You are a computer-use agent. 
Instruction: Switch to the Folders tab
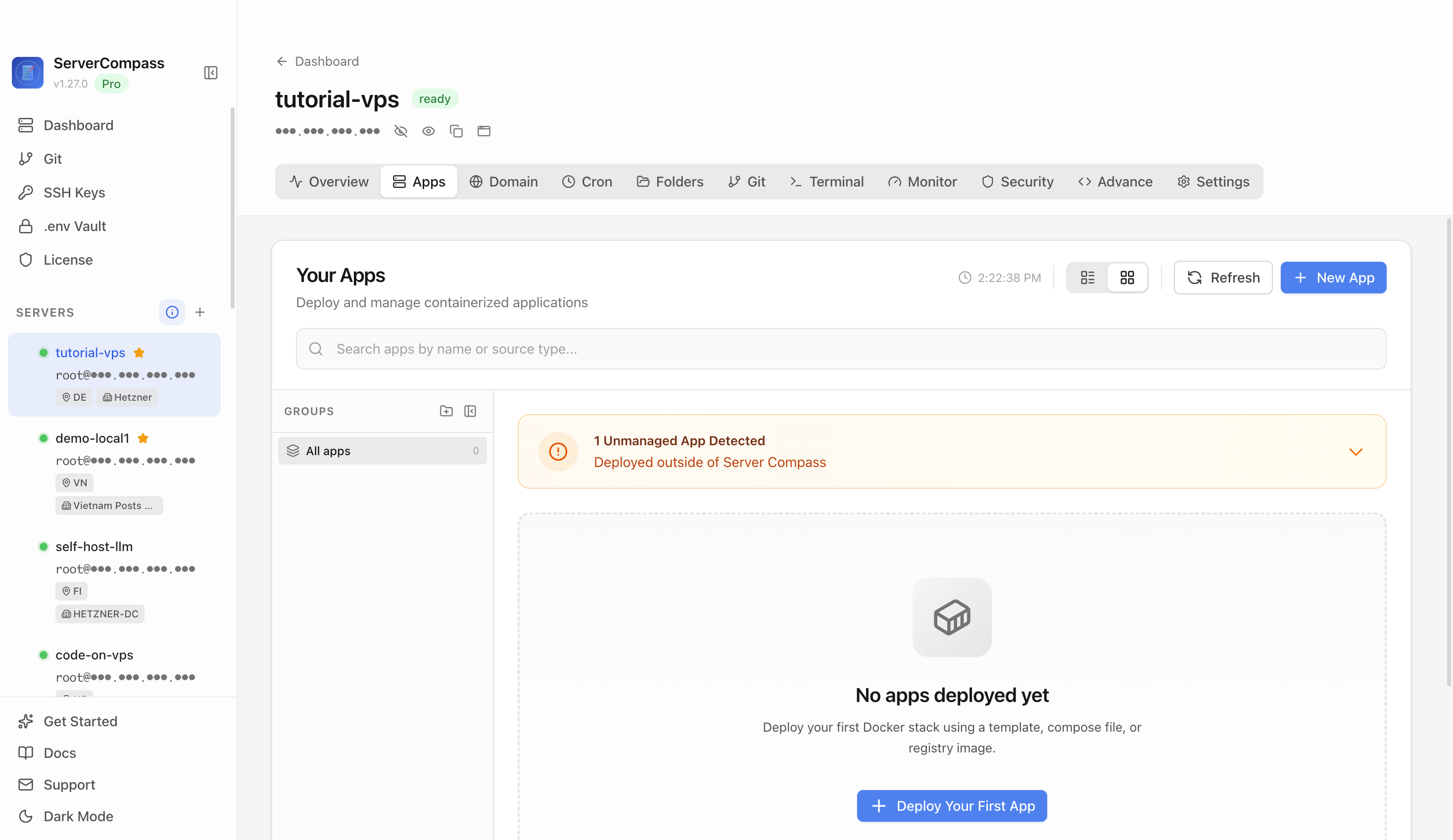pyautogui.click(x=670, y=182)
